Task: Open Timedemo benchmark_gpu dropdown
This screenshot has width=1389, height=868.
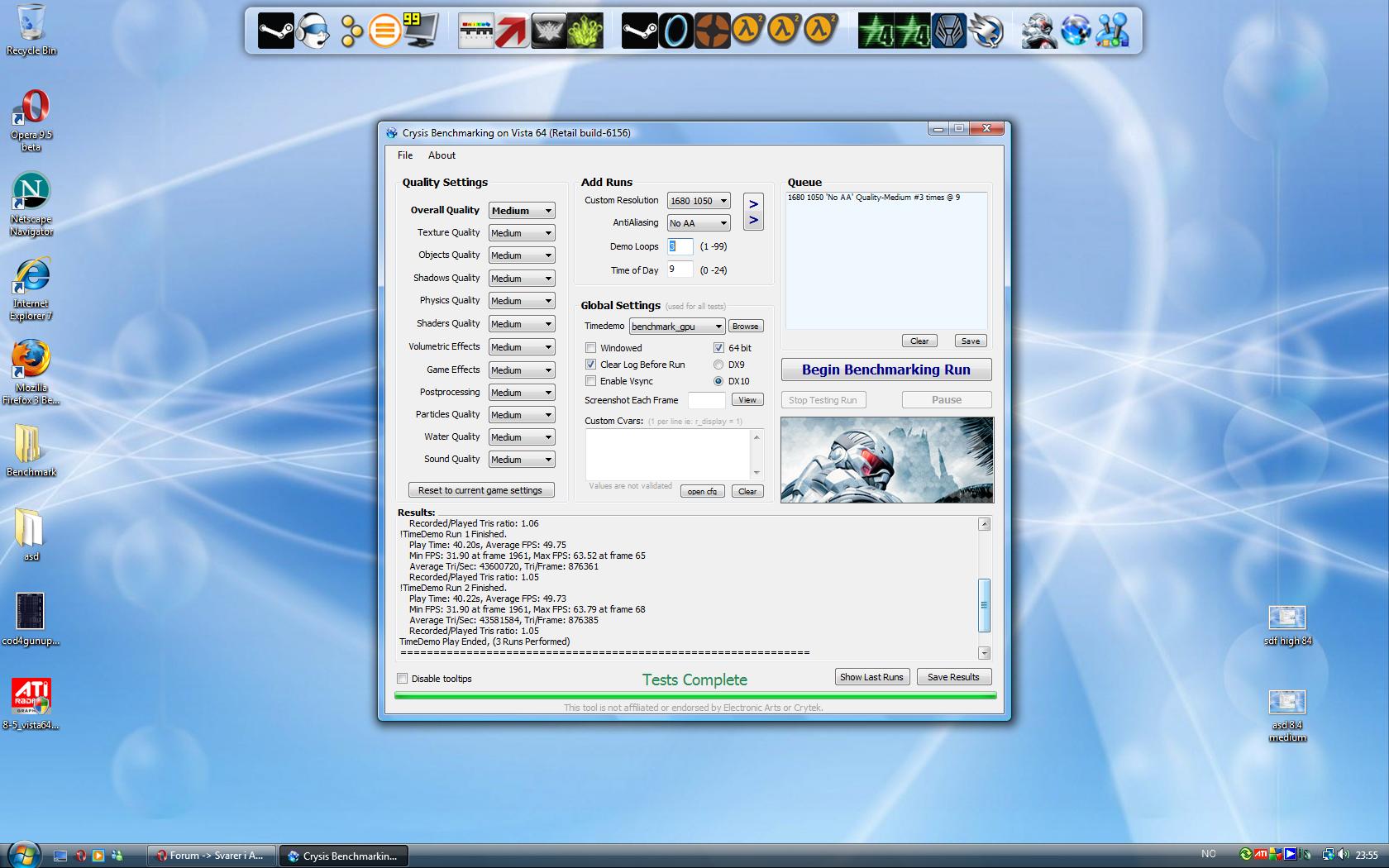Action: pos(677,327)
